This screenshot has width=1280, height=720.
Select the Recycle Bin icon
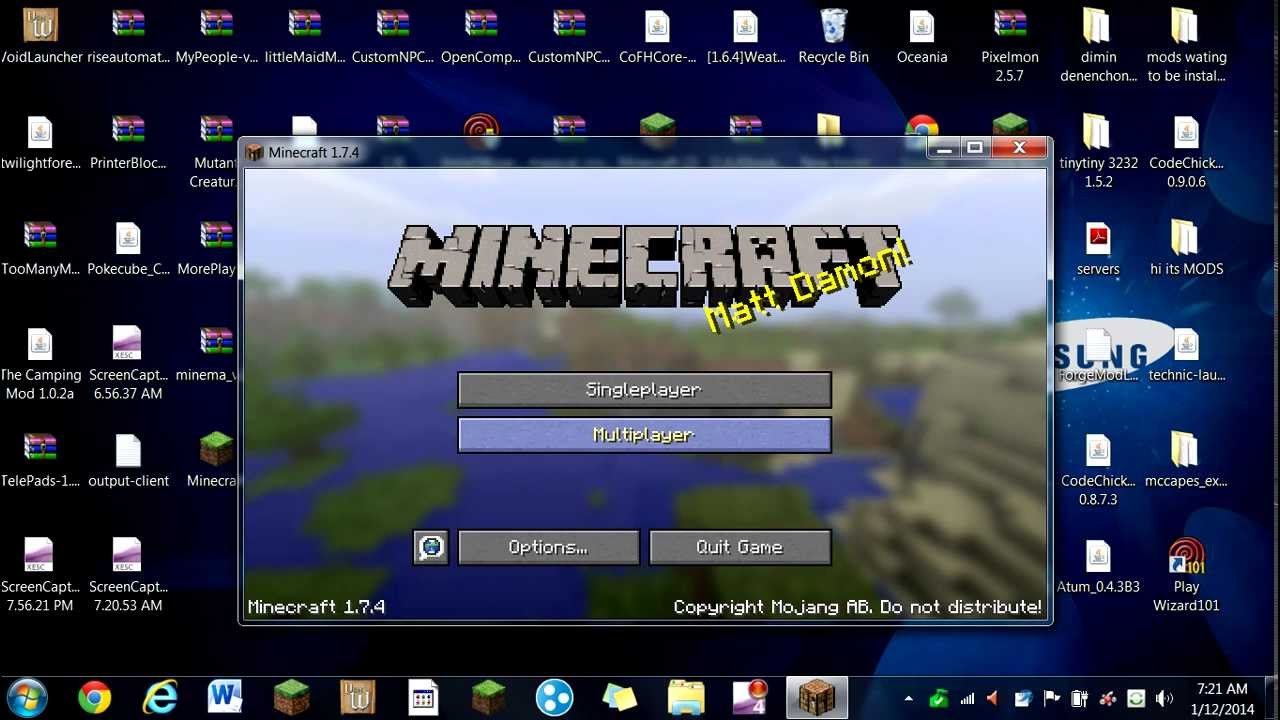pyautogui.click(x=833, y=37)
